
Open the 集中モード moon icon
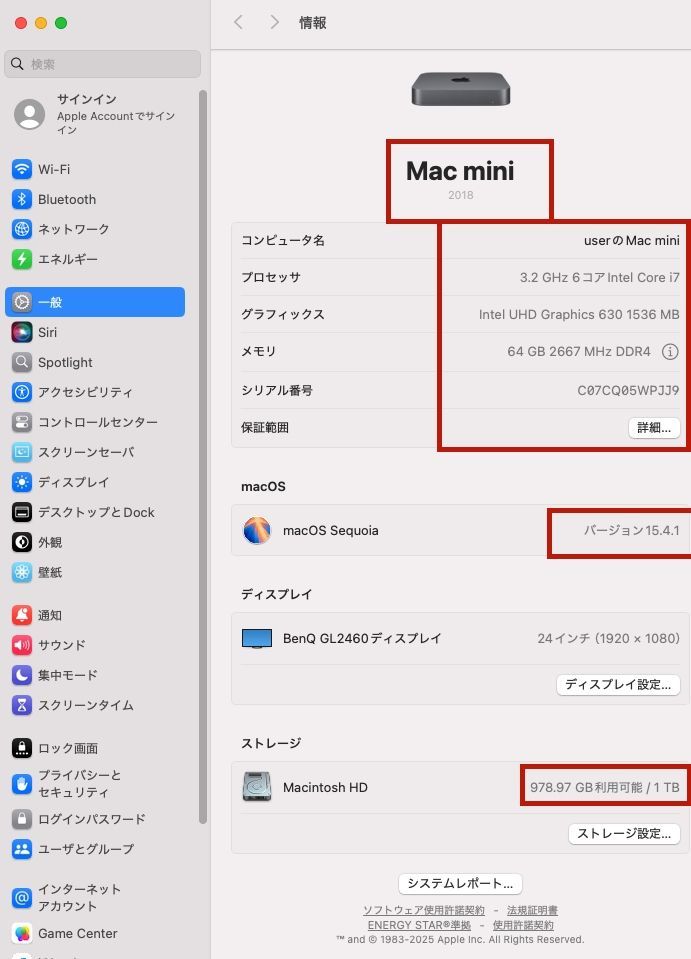22,675
